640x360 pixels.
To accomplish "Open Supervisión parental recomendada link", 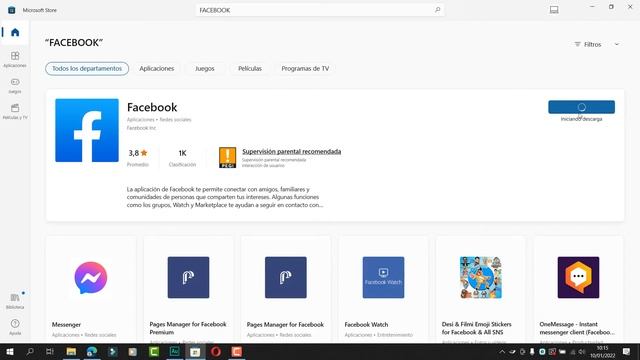I will [x=291, y=151].
